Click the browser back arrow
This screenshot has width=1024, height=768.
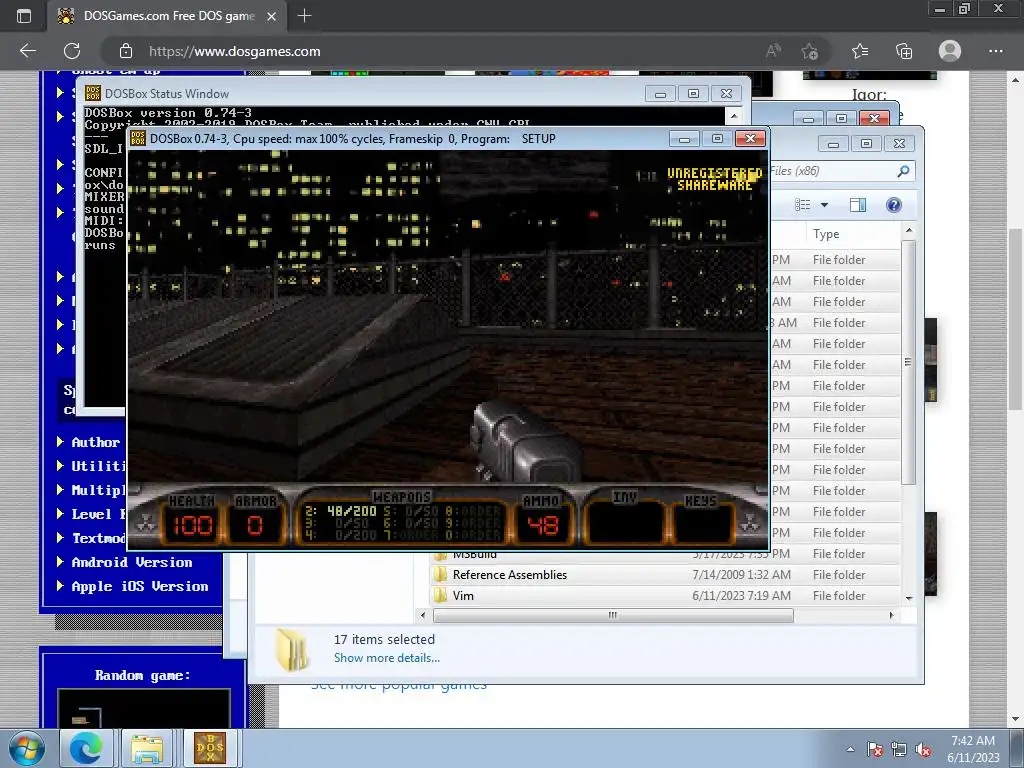point(27,51)
